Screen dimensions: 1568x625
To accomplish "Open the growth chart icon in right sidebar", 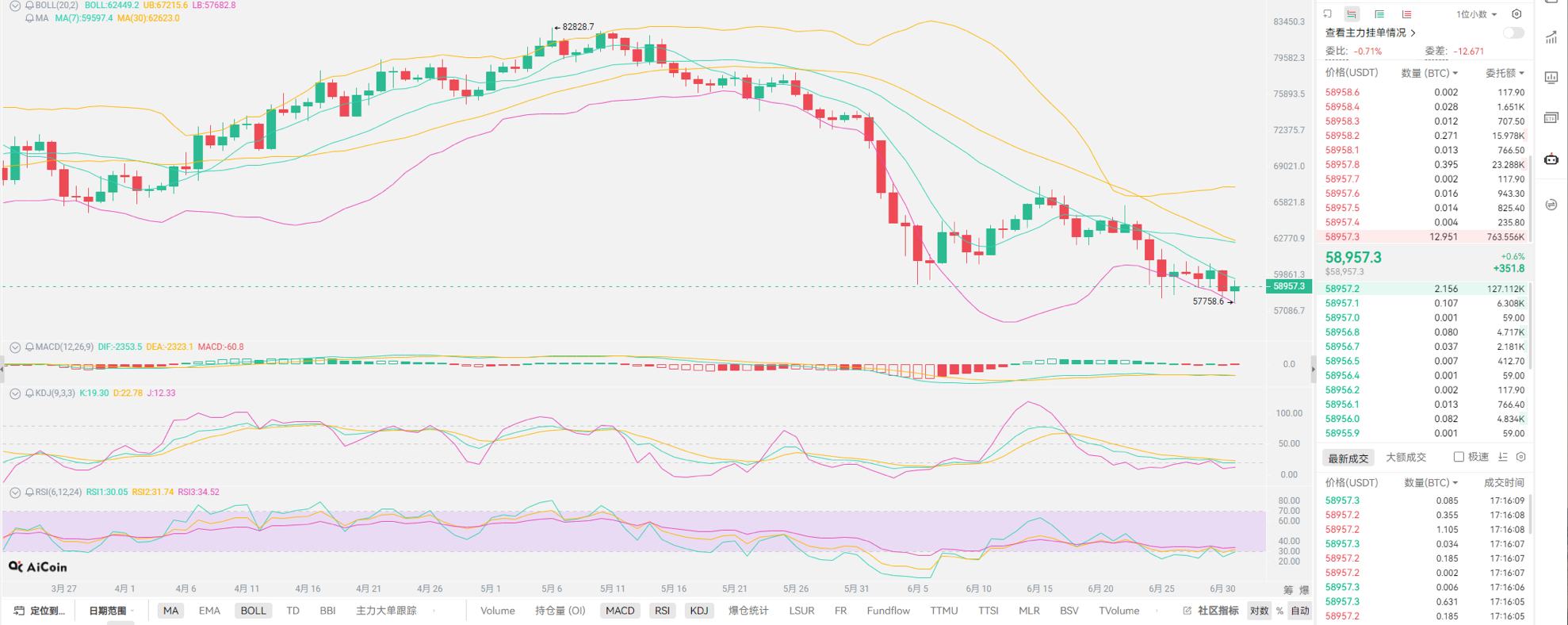I will click(1551, 37).
